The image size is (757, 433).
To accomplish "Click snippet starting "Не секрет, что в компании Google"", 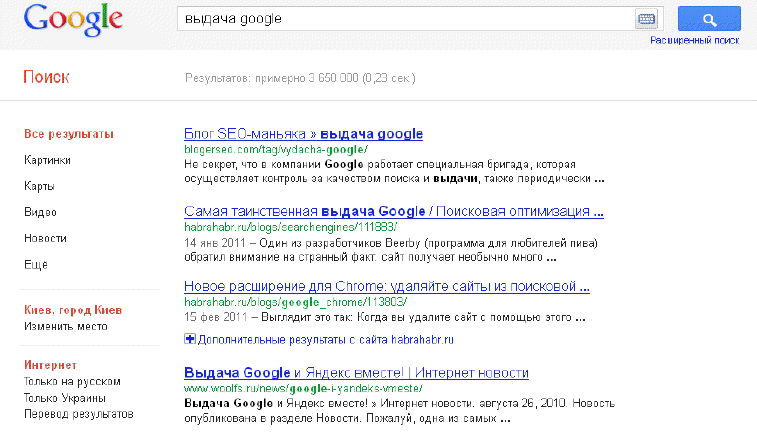I will pyautogui.click(x=394, y=171).
